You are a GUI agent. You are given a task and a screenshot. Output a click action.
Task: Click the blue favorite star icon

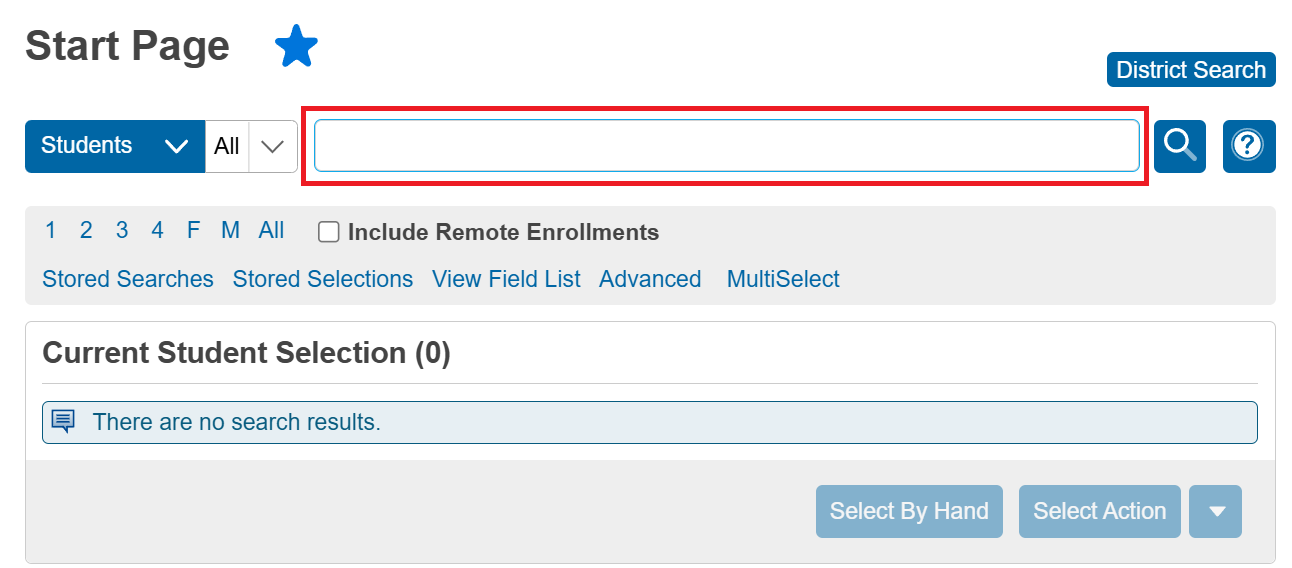(x=296, y=47)
